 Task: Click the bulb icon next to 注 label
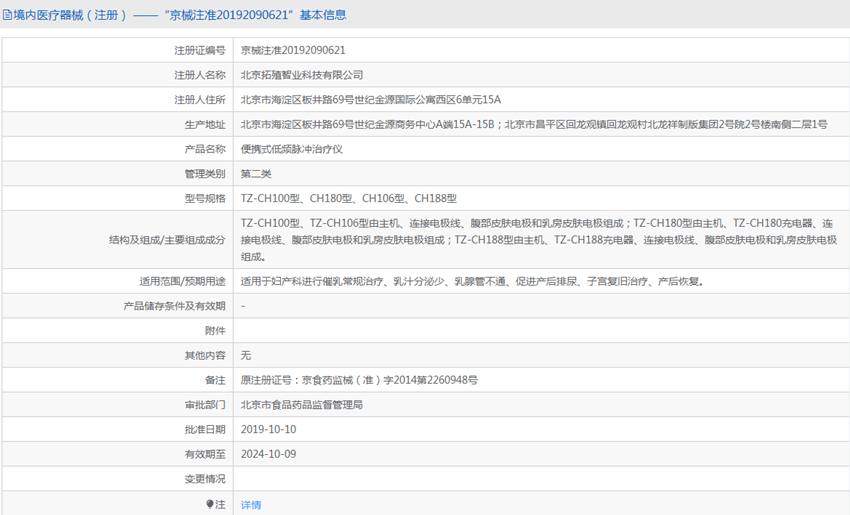tap(210, 504)
